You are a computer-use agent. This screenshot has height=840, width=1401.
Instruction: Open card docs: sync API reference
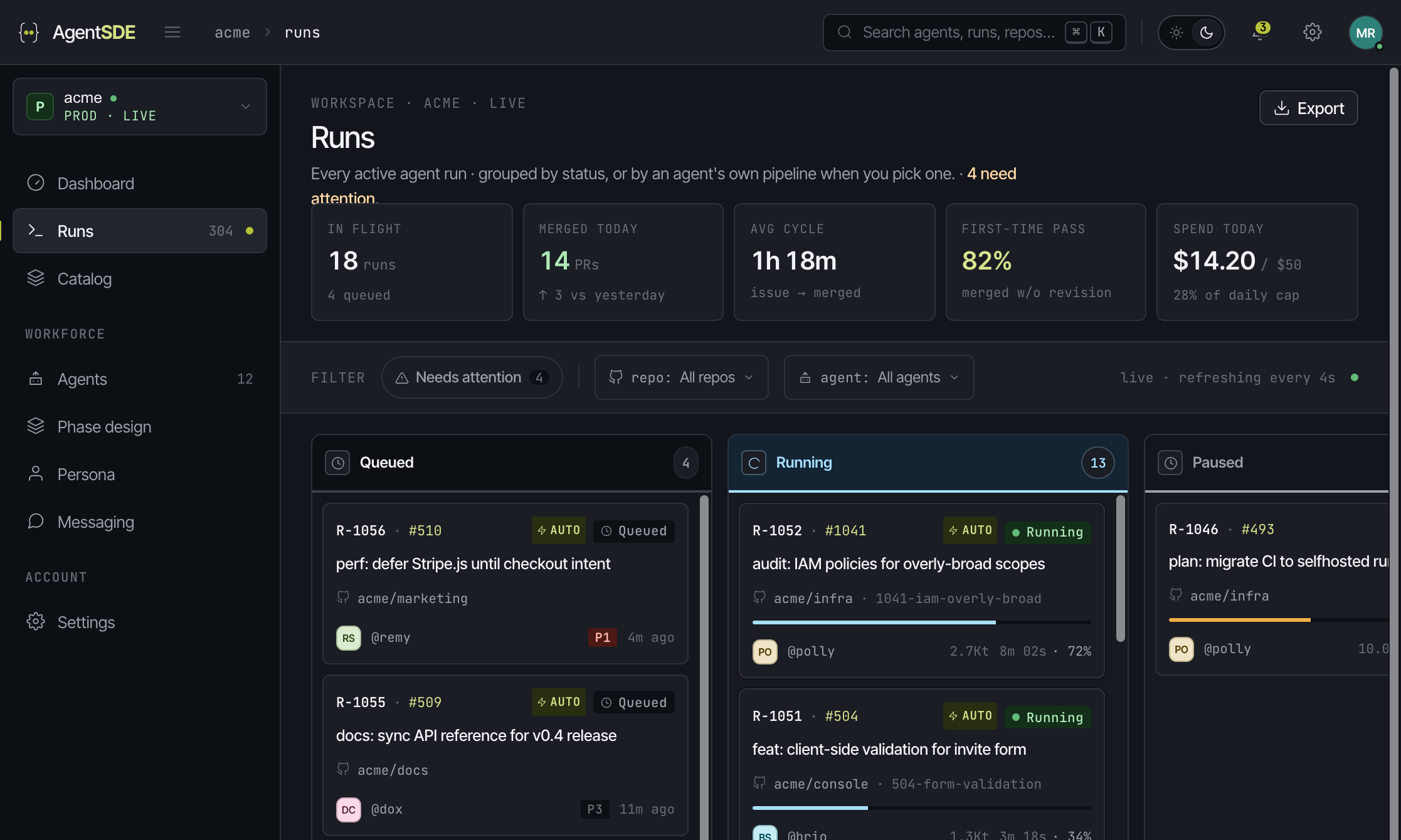pos(505,755)
